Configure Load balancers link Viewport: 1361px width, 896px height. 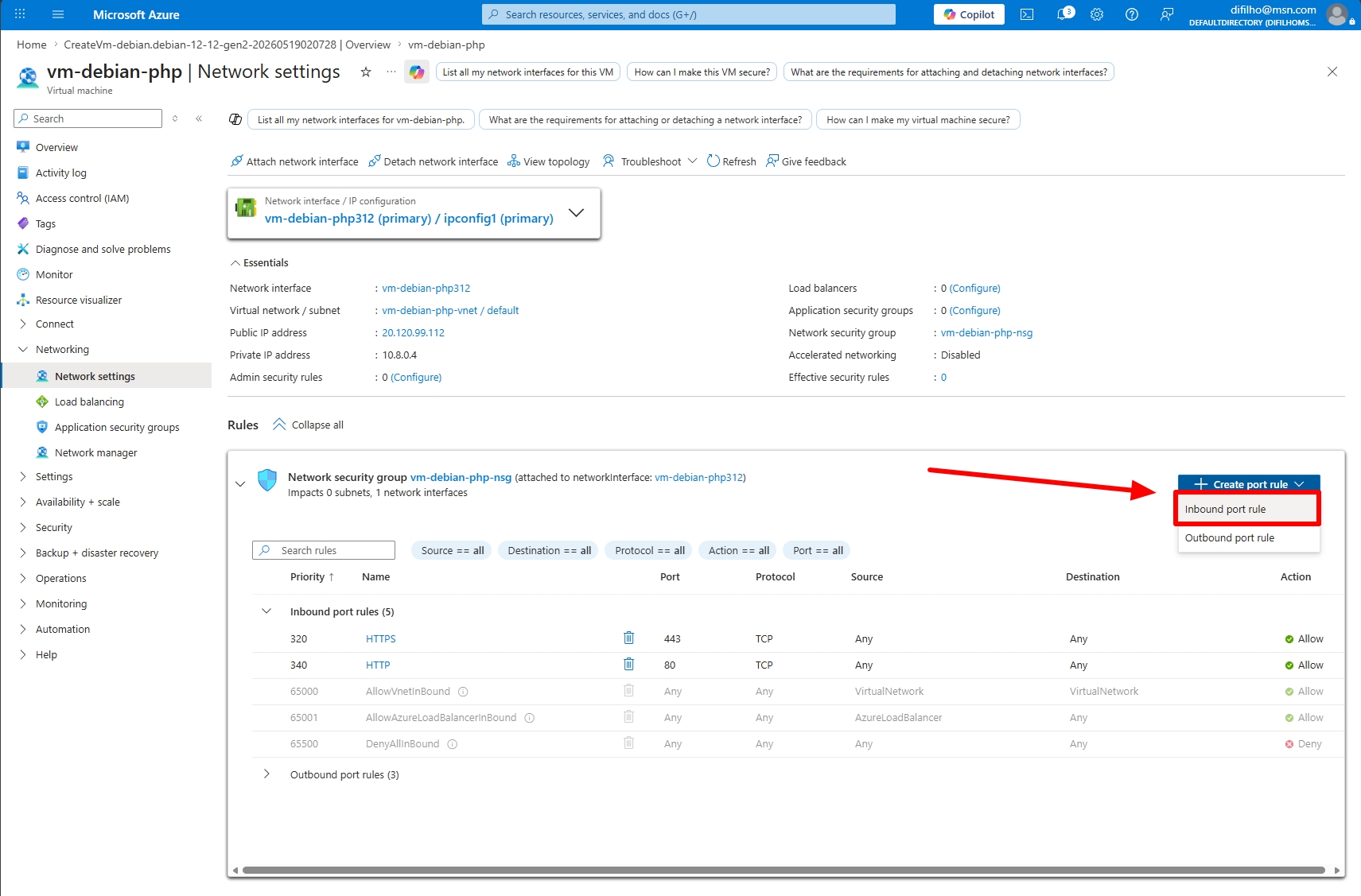pos(974,288)
